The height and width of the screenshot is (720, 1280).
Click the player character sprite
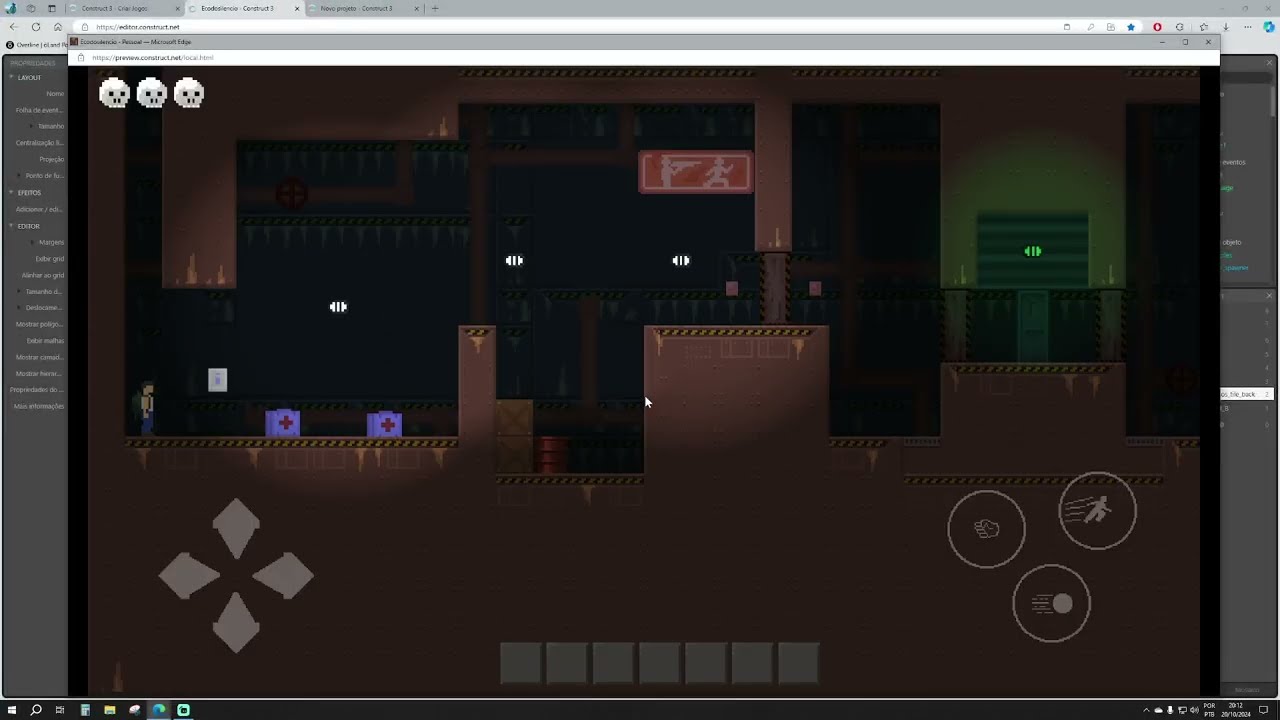(147, 409)
